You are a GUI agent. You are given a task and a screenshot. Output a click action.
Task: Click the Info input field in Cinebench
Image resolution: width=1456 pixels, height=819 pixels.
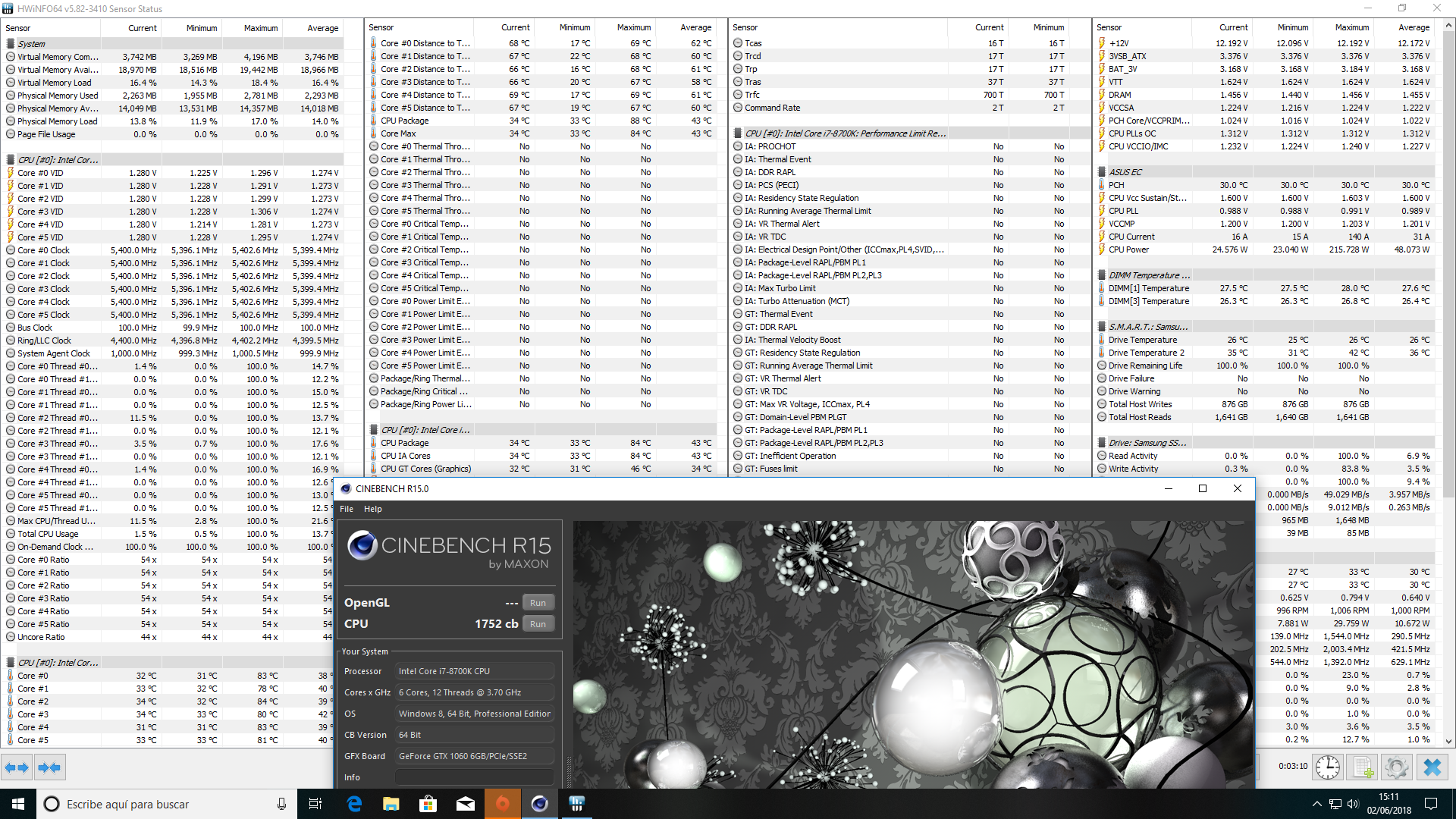[474, 777]
